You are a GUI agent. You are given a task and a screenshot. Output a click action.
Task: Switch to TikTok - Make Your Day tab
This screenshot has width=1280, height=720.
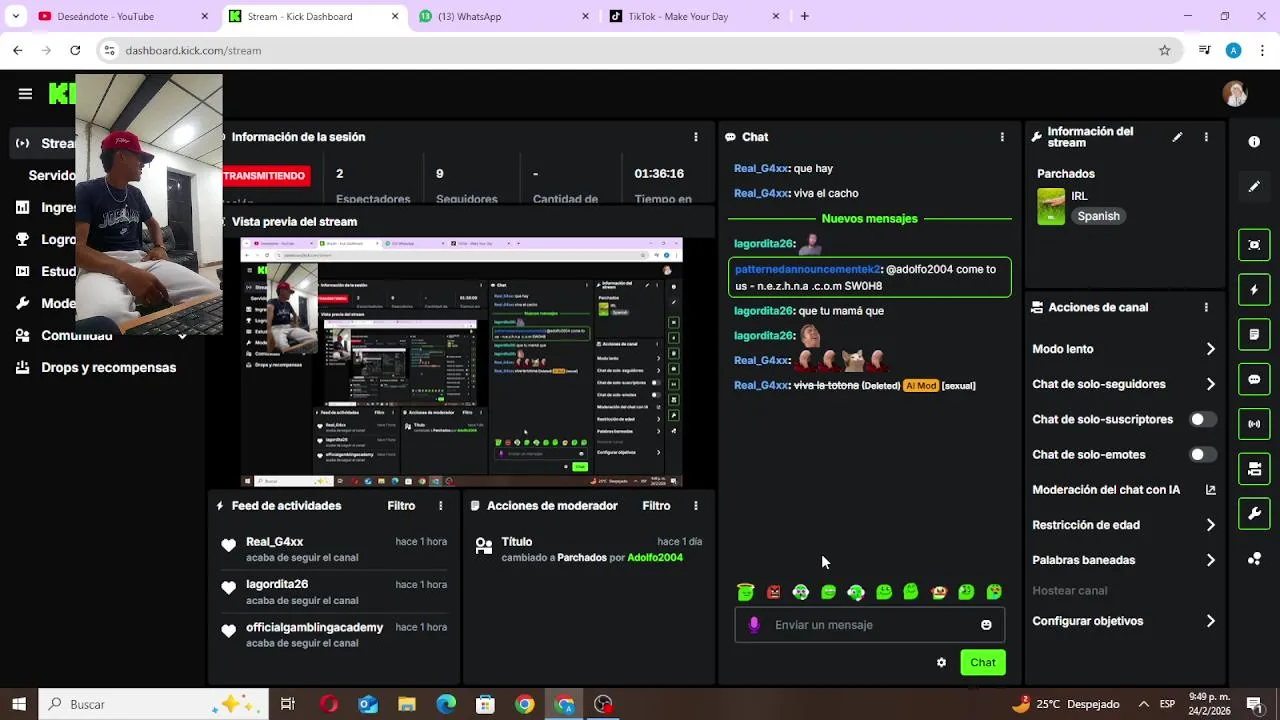[693, 16]
